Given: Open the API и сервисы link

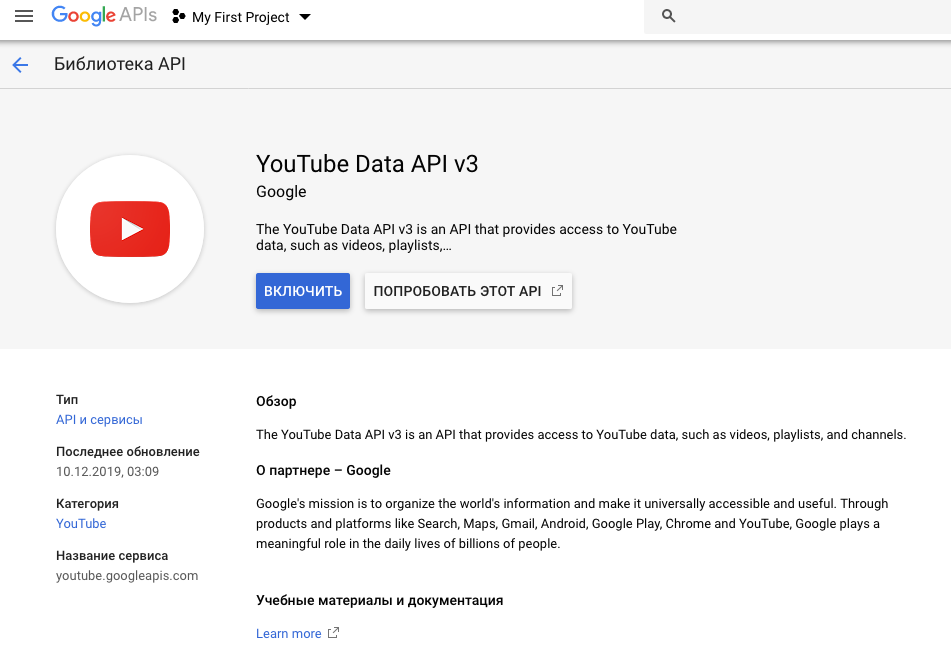Looking at the screenshot, I should tap(99, 420).
